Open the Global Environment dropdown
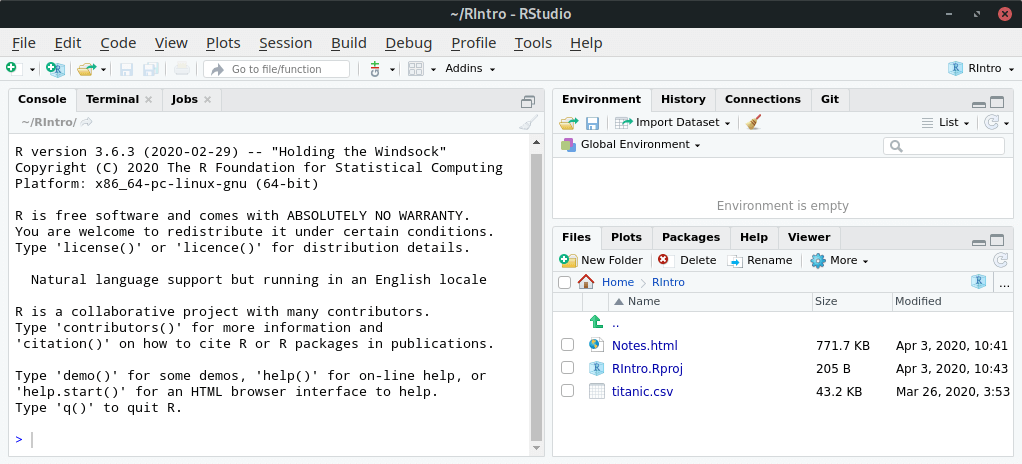 click(x=630, y=145)
